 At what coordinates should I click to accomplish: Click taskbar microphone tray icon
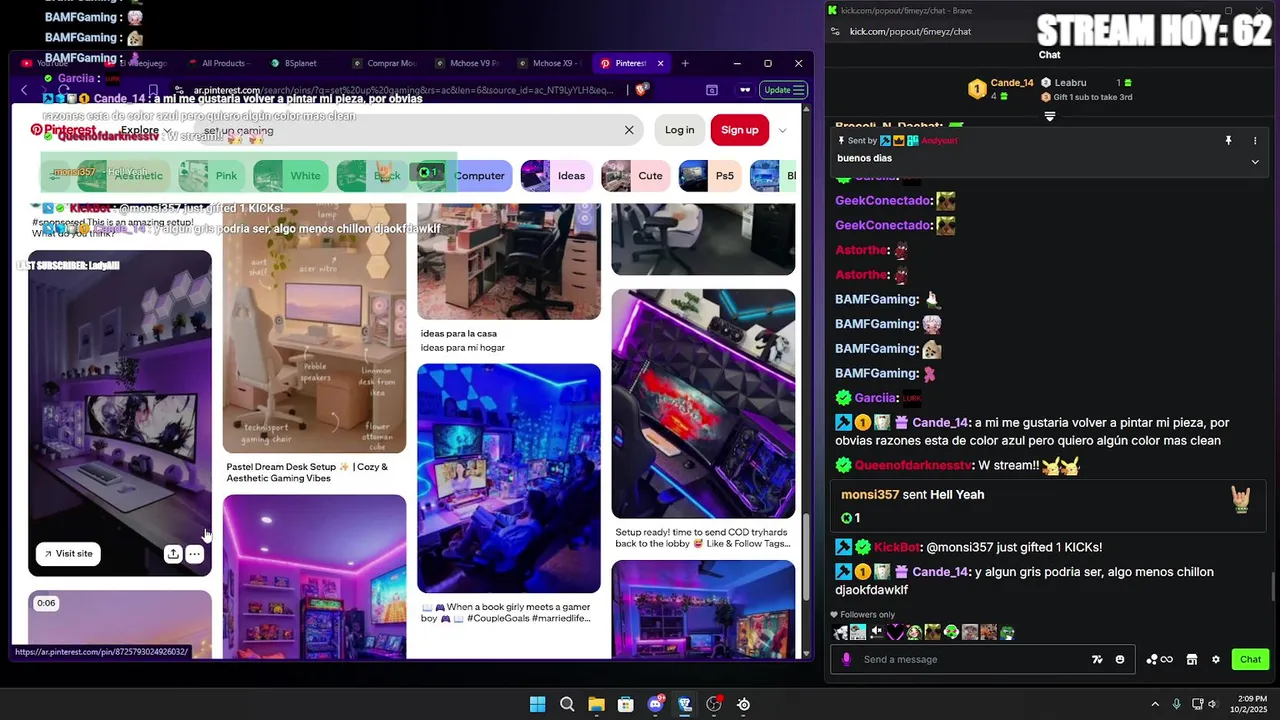click(x=1176, y=704)
